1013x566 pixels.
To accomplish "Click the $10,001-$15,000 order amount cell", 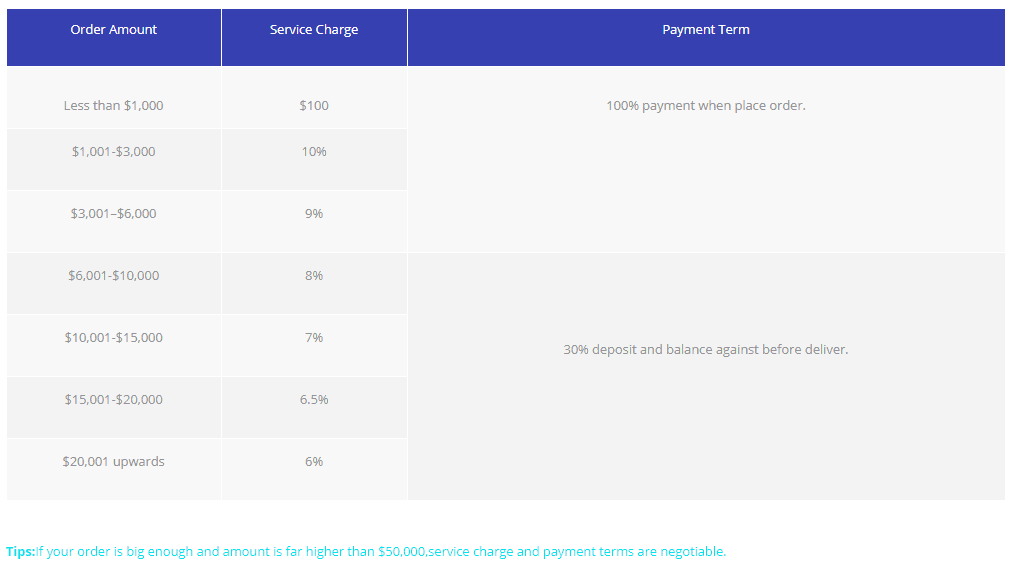I will coord(114,338).
